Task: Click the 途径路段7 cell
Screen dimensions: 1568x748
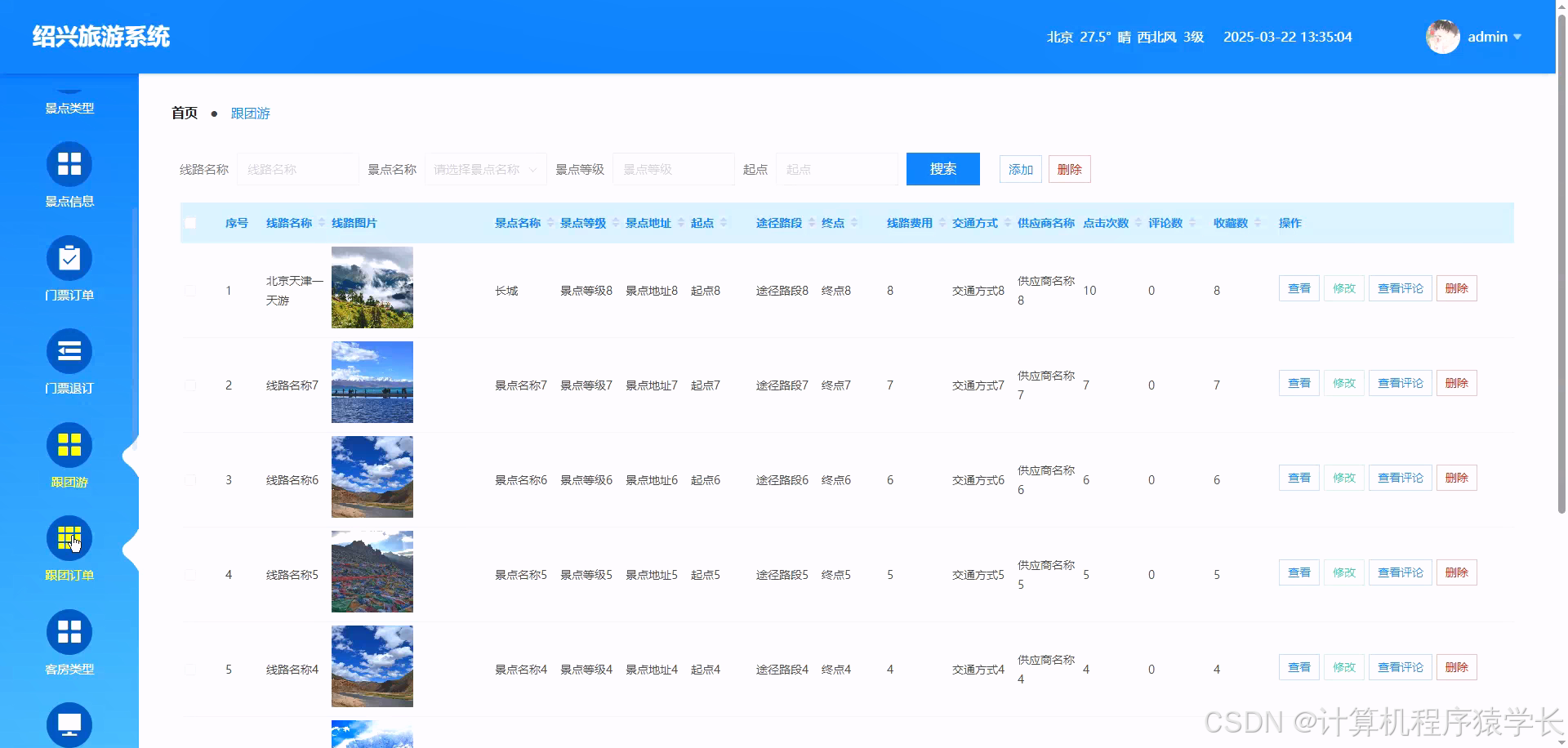Action: [x=782, y=385]
